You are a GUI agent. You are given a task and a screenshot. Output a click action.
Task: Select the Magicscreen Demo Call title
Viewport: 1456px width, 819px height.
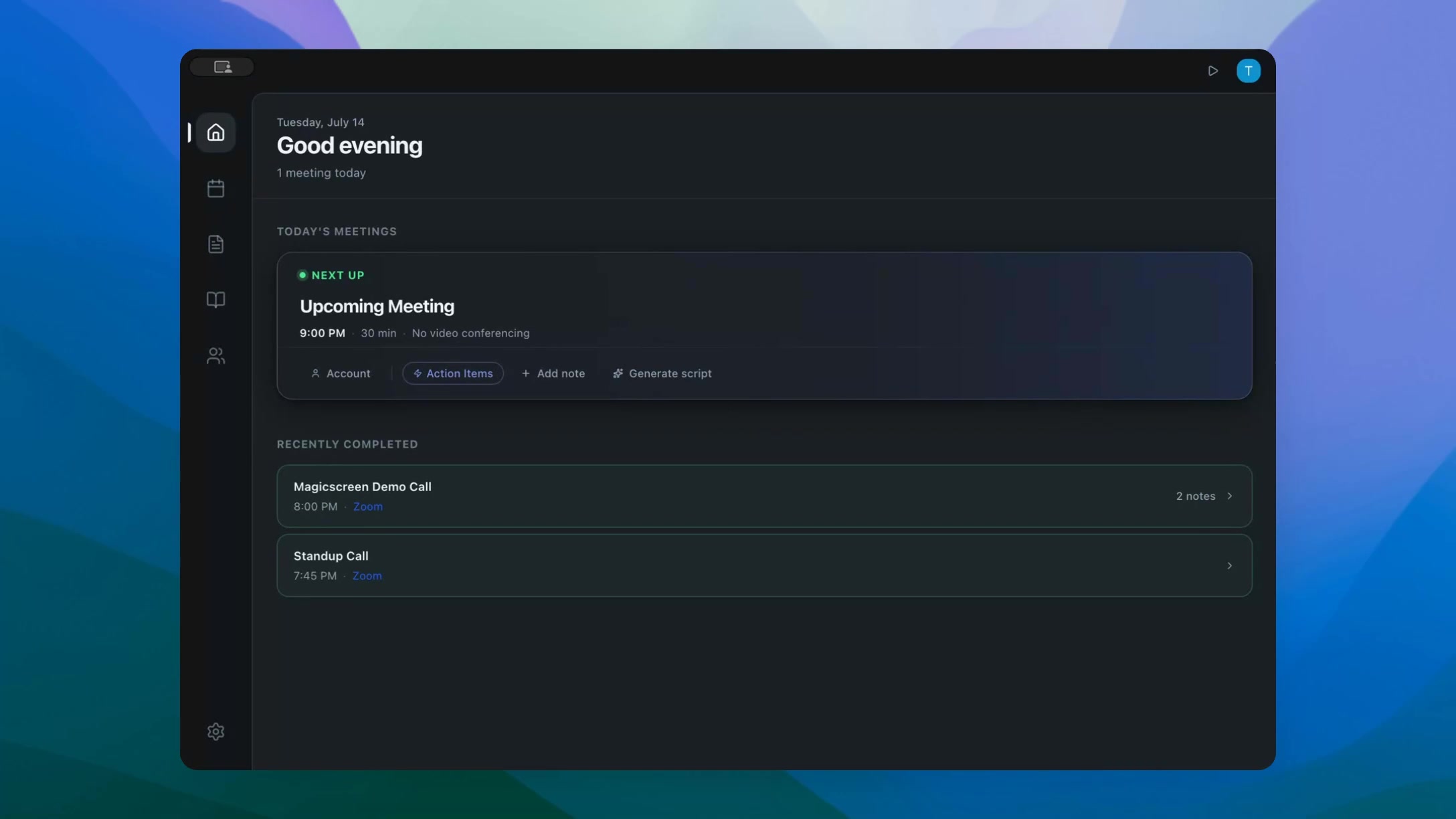tap(363, 486)
